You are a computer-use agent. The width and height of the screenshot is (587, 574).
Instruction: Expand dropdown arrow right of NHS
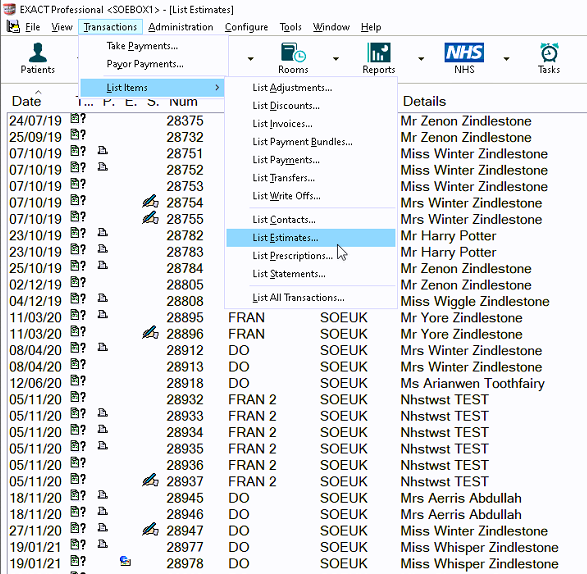point(506,59)
